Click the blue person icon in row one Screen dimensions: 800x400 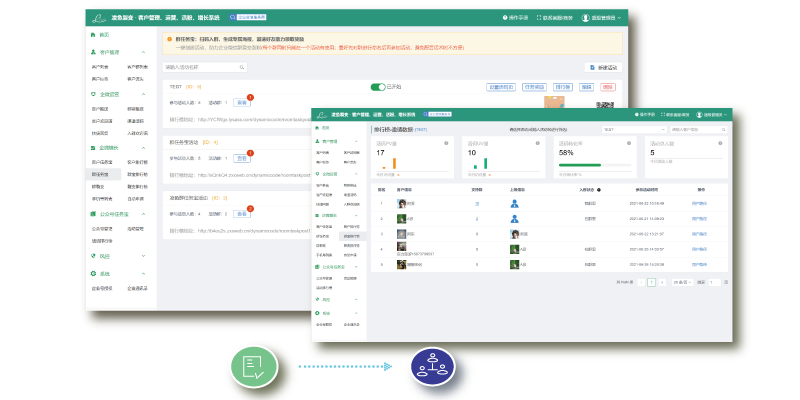(x=514, y=203)
